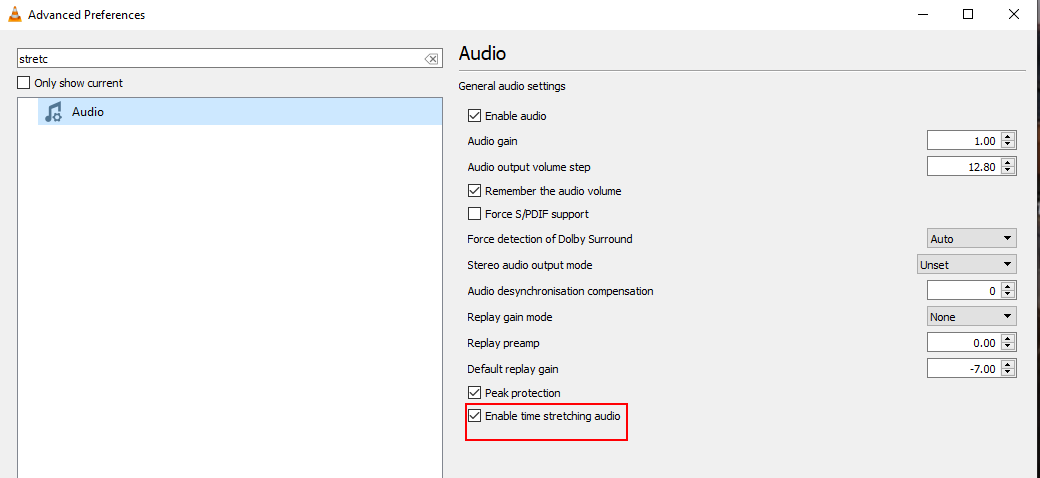
Task: Increase Audio gain with up arrow
Action: 1008,137
